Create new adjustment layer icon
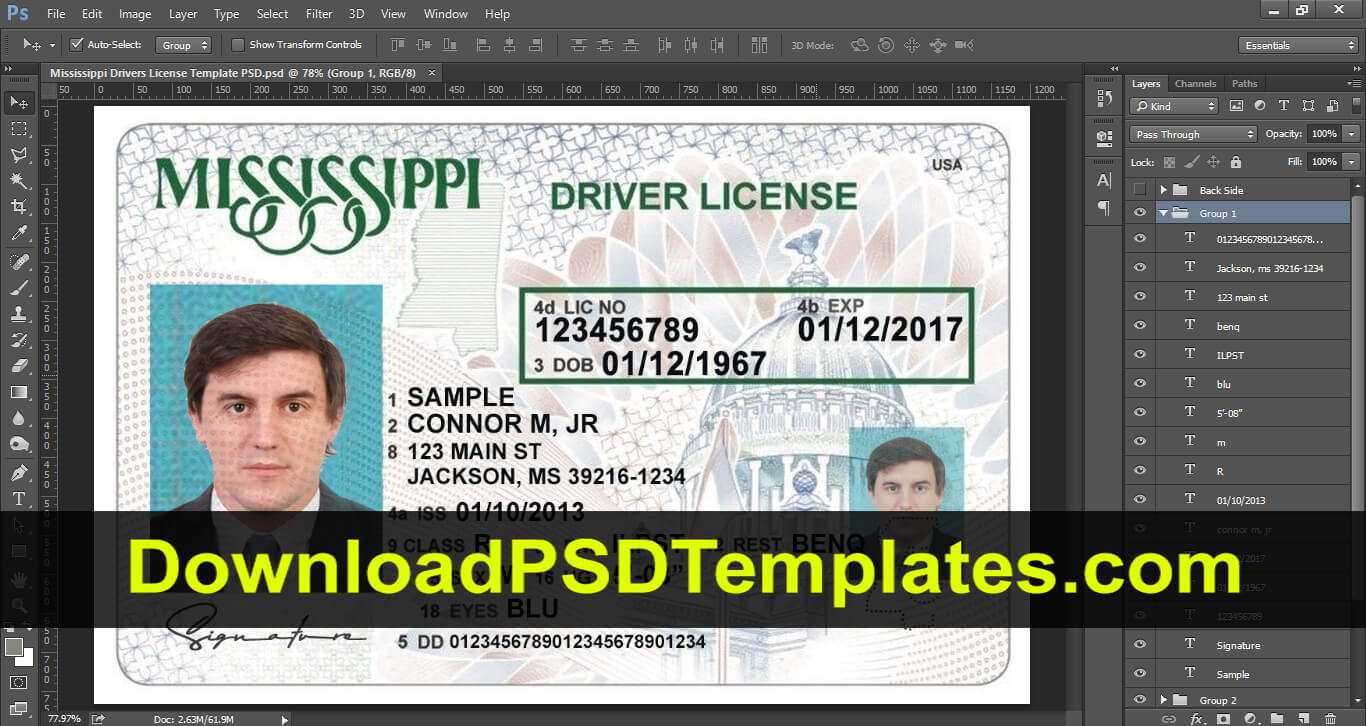This screenshot has width=1366, height=726. [x=1249, y=718]
